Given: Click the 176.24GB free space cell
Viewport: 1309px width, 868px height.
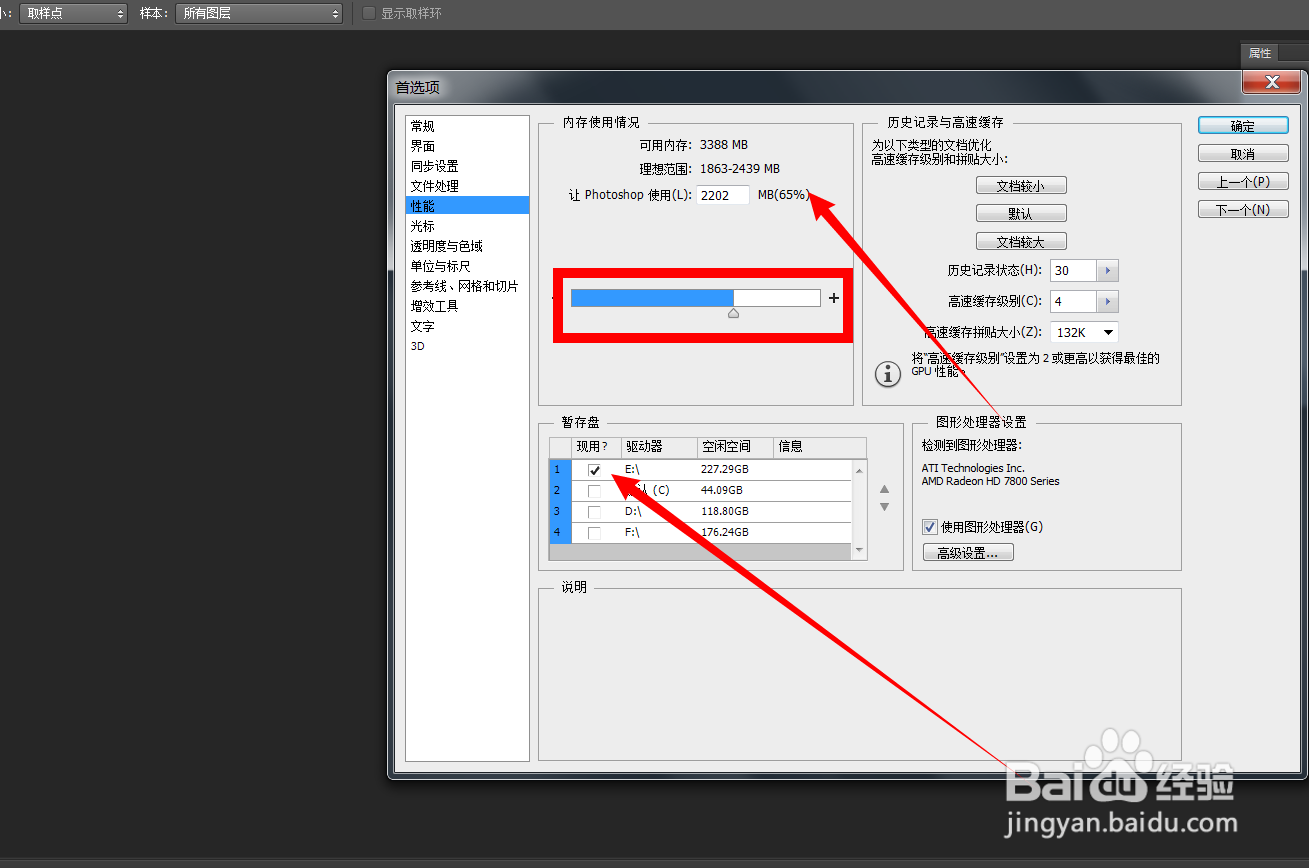Looking at the screenshot, I should 725,532.
